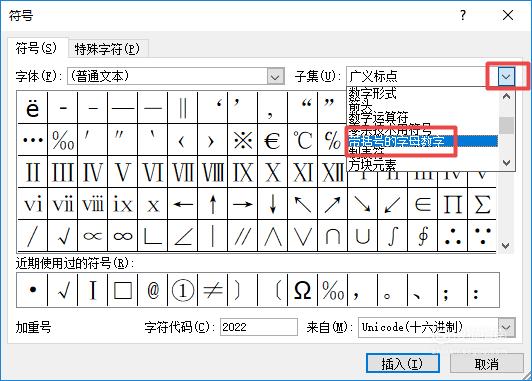Open dialog help with the ? button

(x=463, y=15)
